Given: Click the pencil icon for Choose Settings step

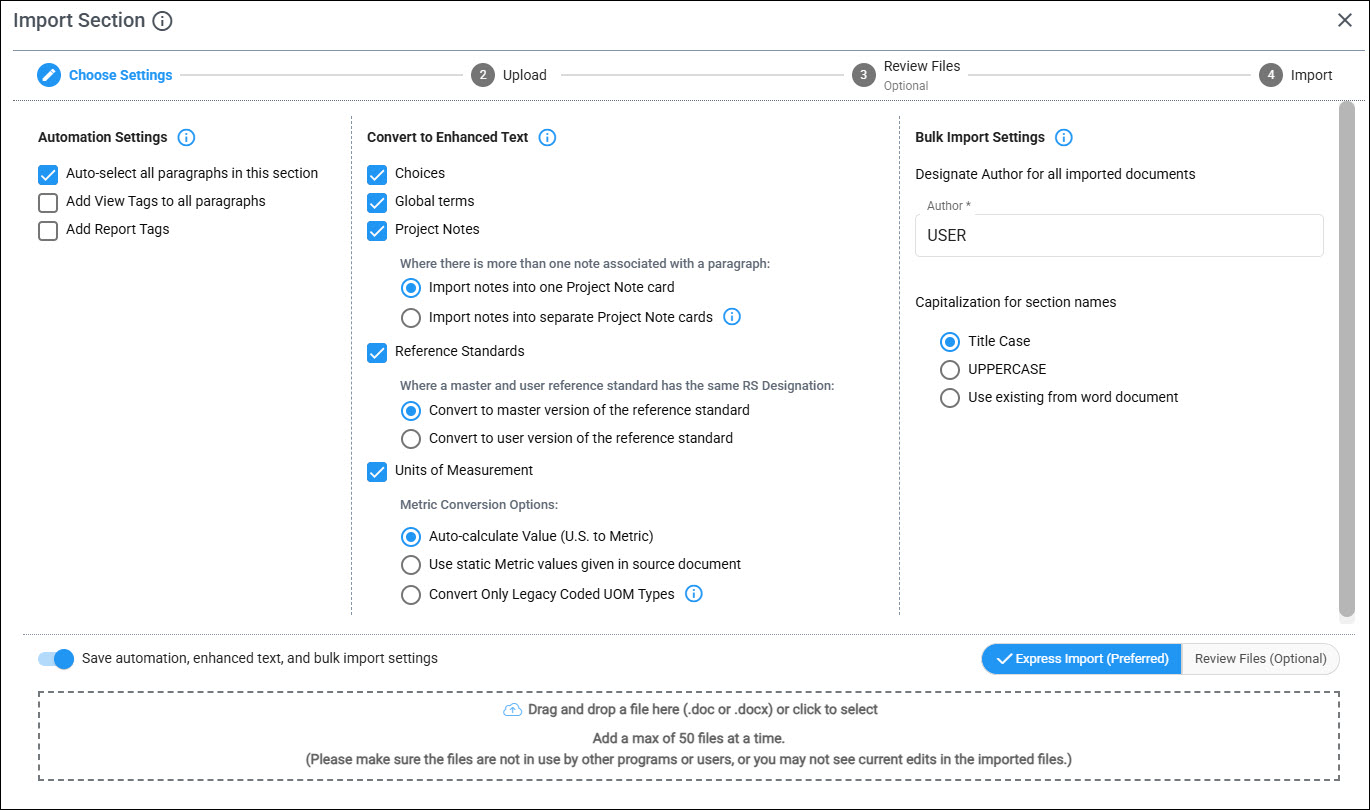Looking at the screenshot, I should coord(49,75).
